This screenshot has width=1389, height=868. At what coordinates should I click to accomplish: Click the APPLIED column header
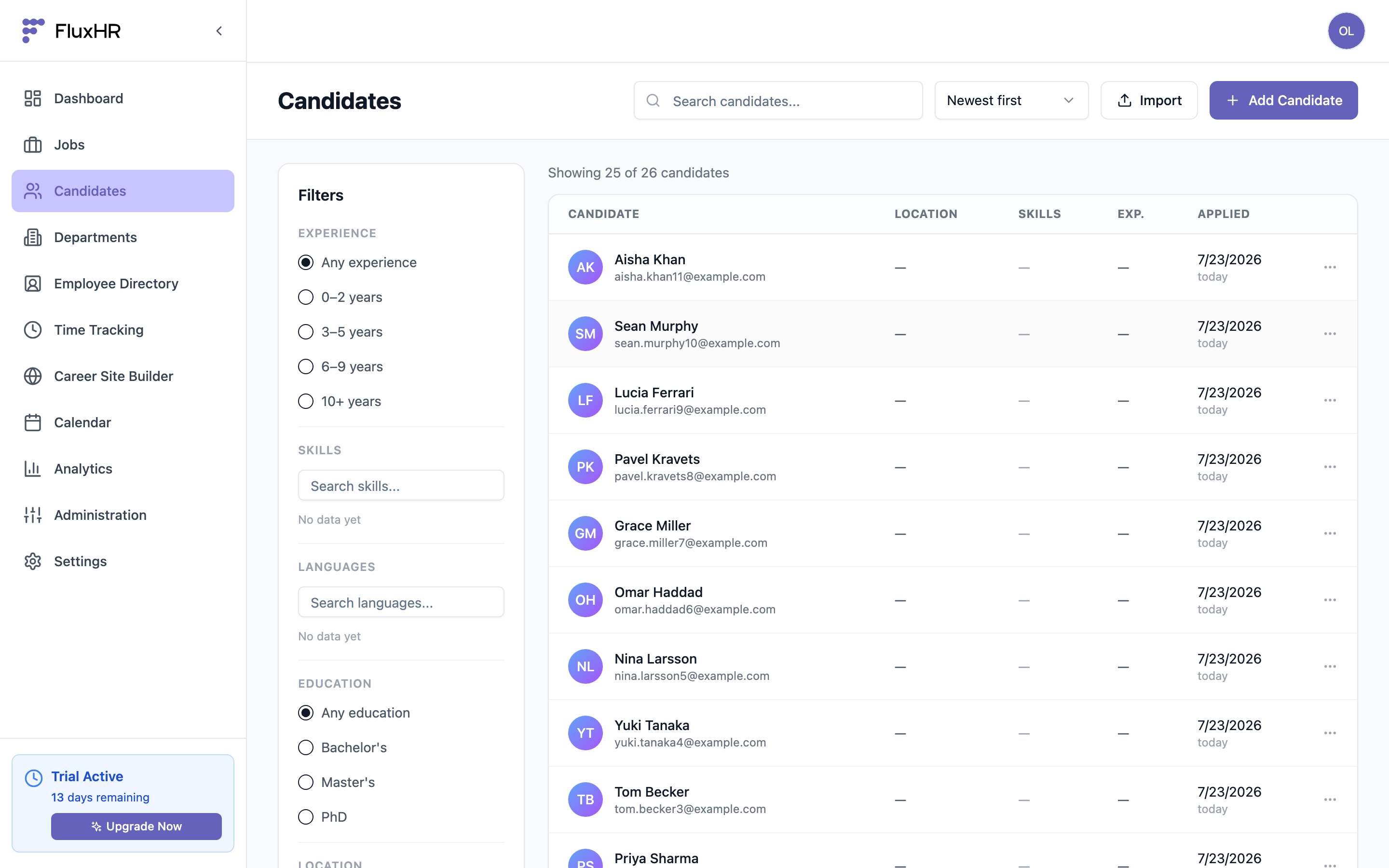click(1223, 214)
